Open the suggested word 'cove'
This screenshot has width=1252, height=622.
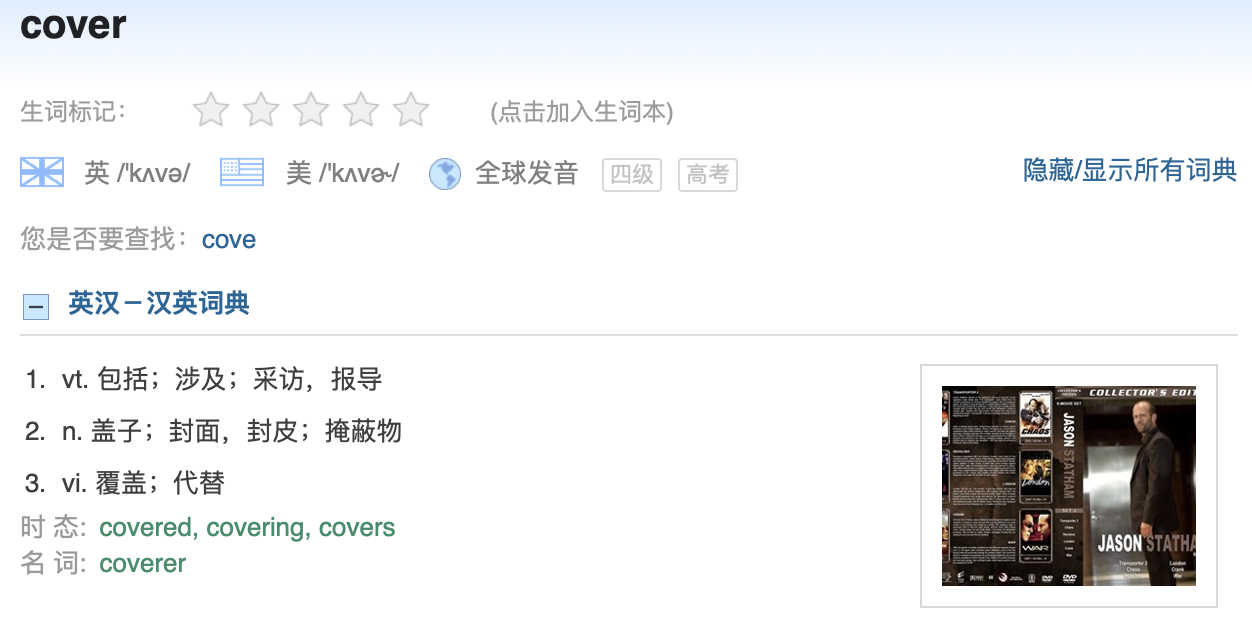(229, 240)
